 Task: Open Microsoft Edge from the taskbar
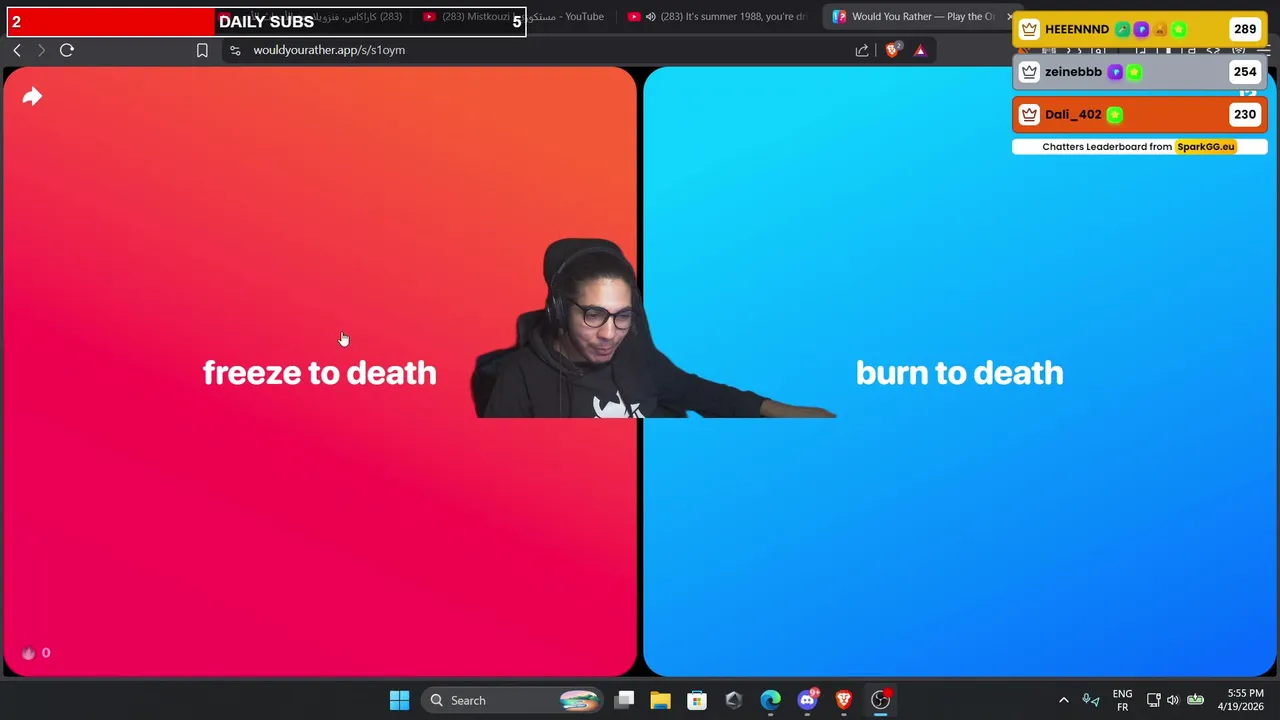click(x=770, y=700)
